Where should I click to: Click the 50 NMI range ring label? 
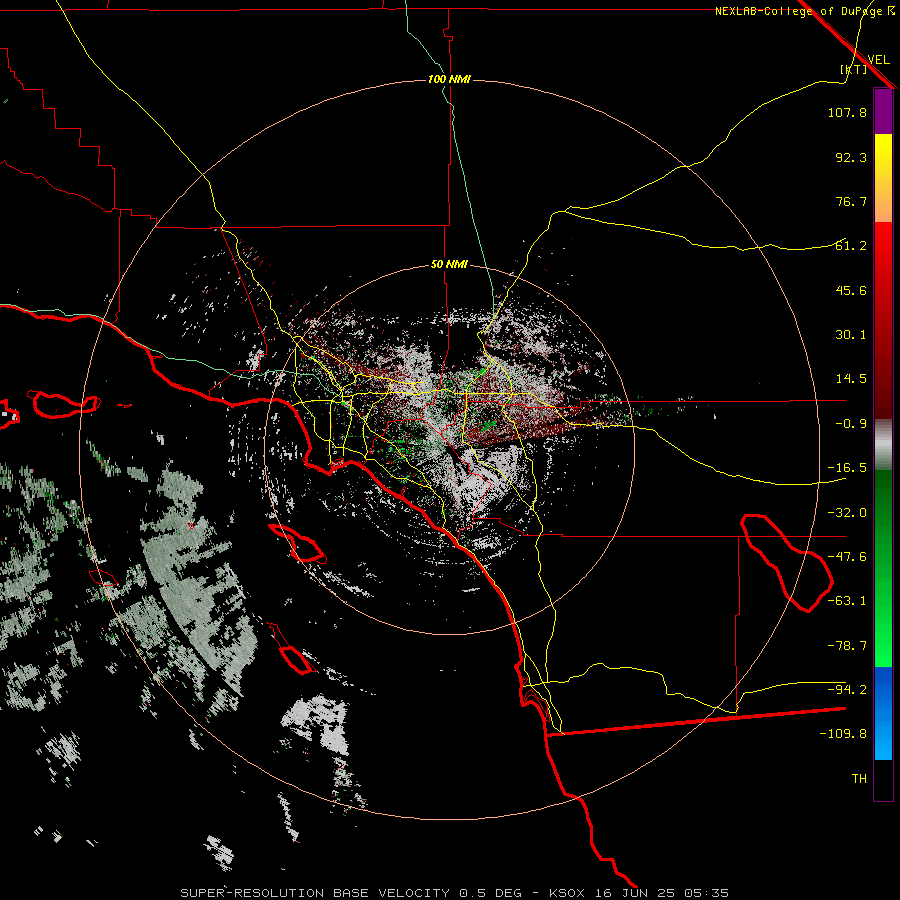coord(449,265)
